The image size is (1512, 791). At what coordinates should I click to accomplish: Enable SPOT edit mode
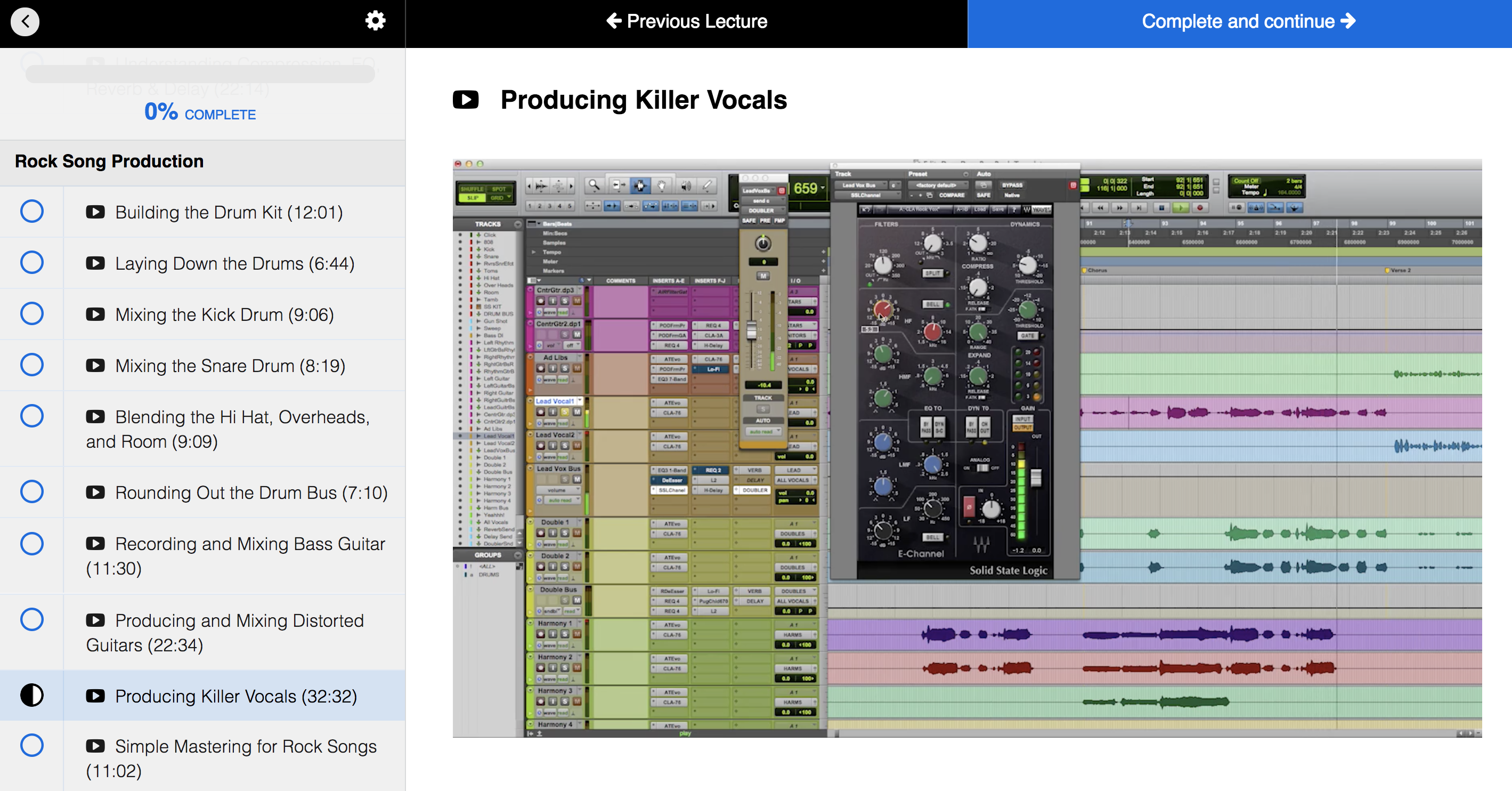point(498,189)
